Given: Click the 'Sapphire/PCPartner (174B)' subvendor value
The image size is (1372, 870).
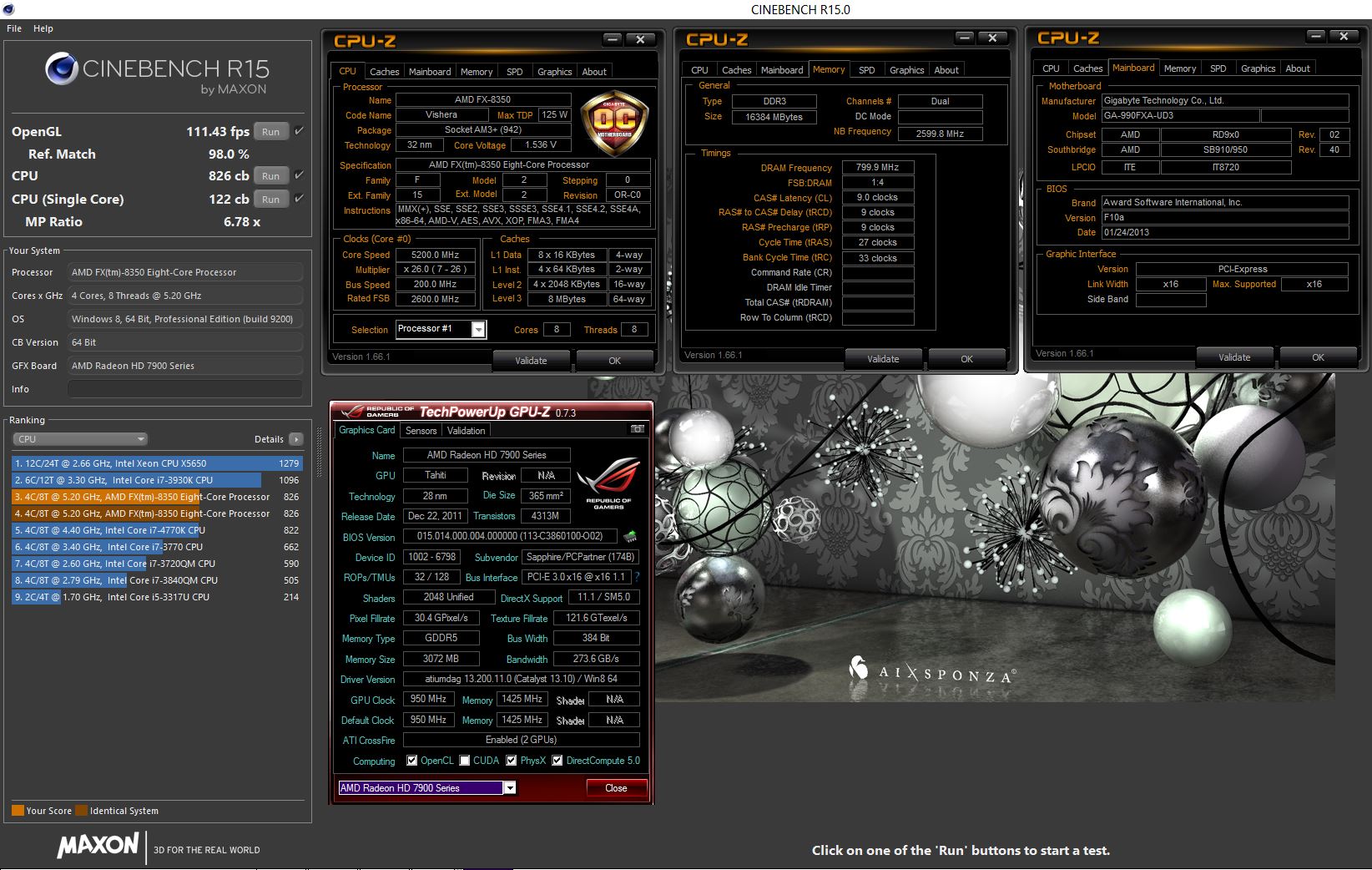Looking at the screenshot, I should [x=581, y=557].
